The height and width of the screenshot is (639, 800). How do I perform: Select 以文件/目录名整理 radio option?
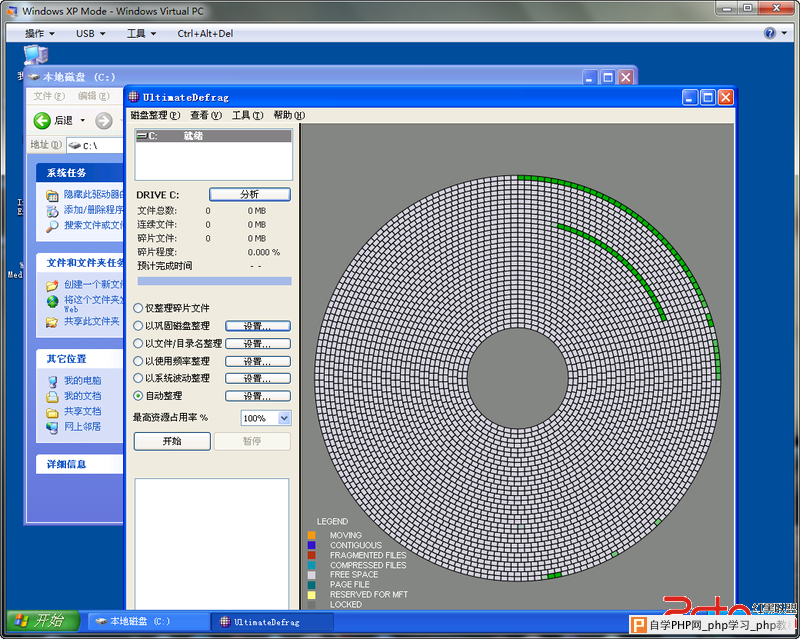click(x=138, y=343)
